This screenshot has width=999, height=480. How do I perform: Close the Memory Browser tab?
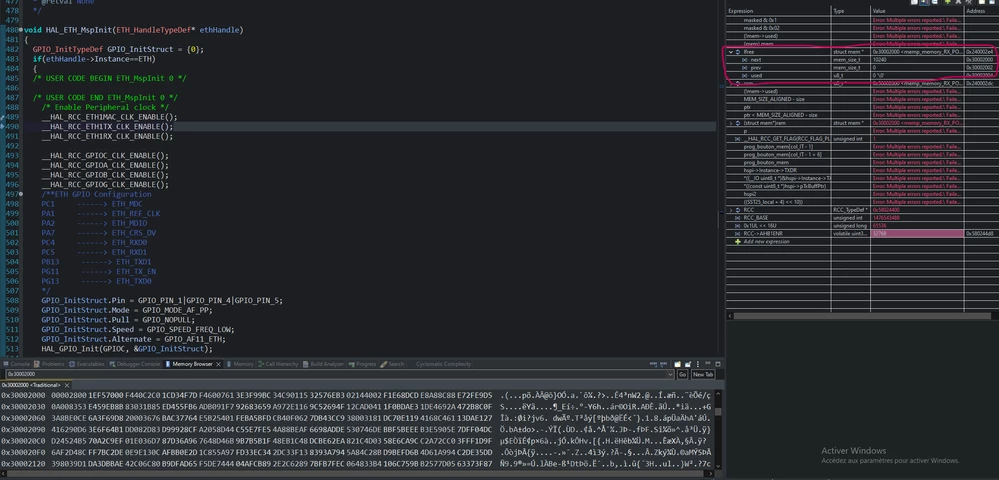[x=219, y=364]
